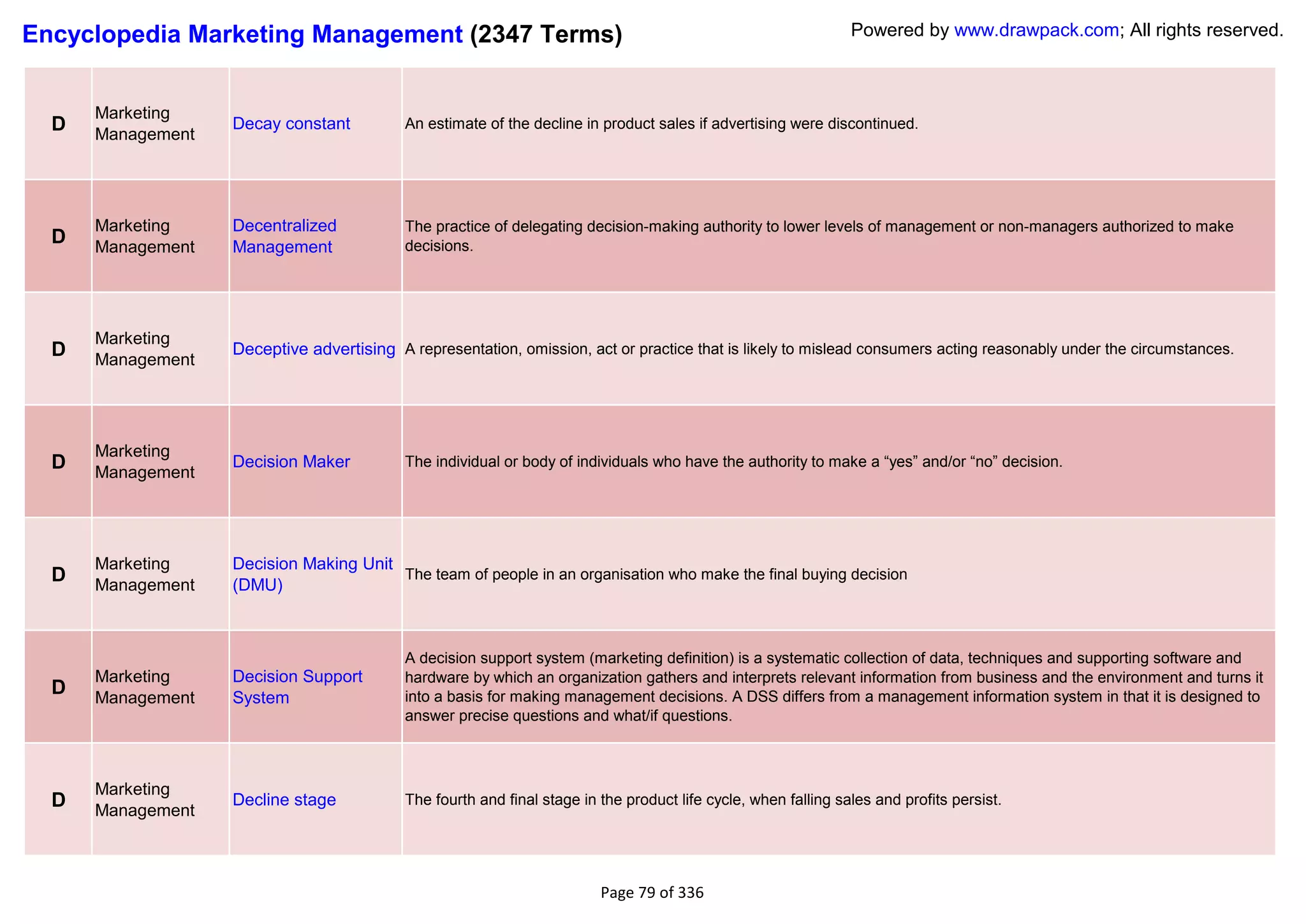Click the 'Page 79 of 336' footer

(652, 893)
